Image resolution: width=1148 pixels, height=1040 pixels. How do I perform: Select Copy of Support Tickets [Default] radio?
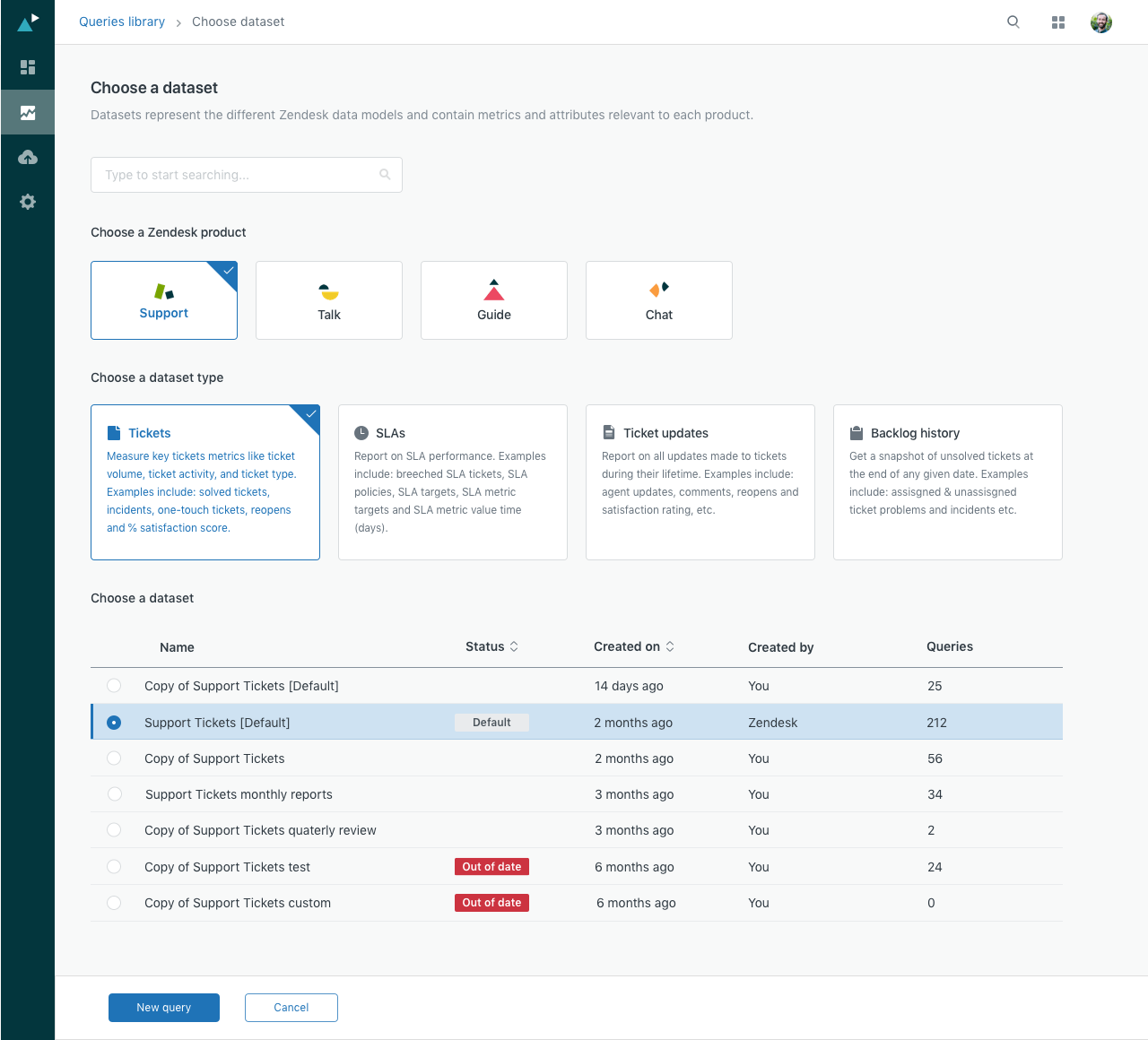coord(114,686)
